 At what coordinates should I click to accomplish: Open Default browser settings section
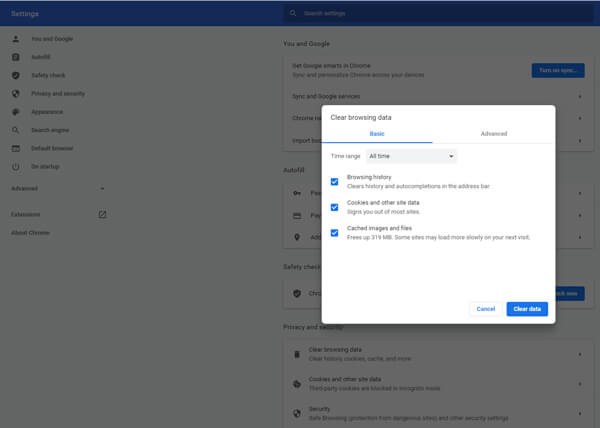(x=52, y=148)
